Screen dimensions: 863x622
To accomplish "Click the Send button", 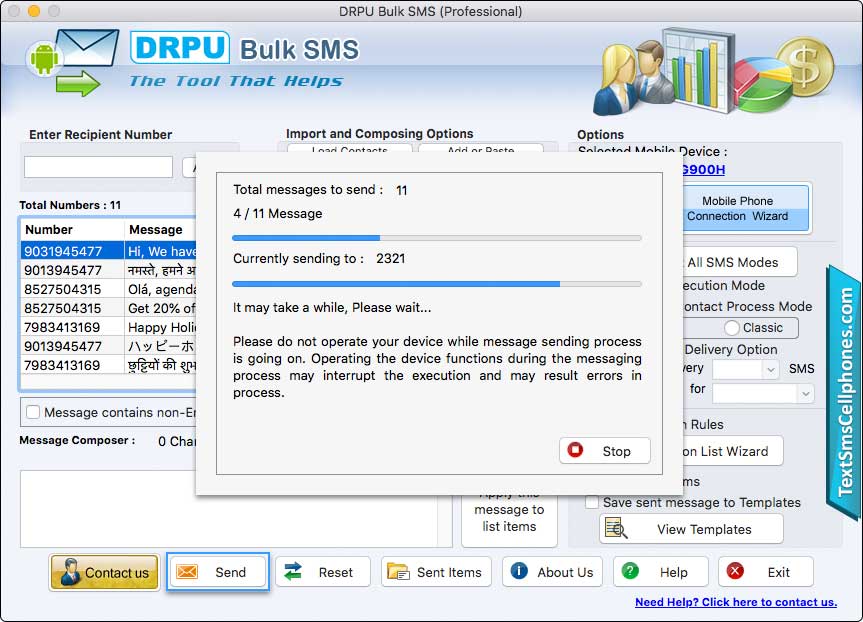I will [x=218, y=572].
